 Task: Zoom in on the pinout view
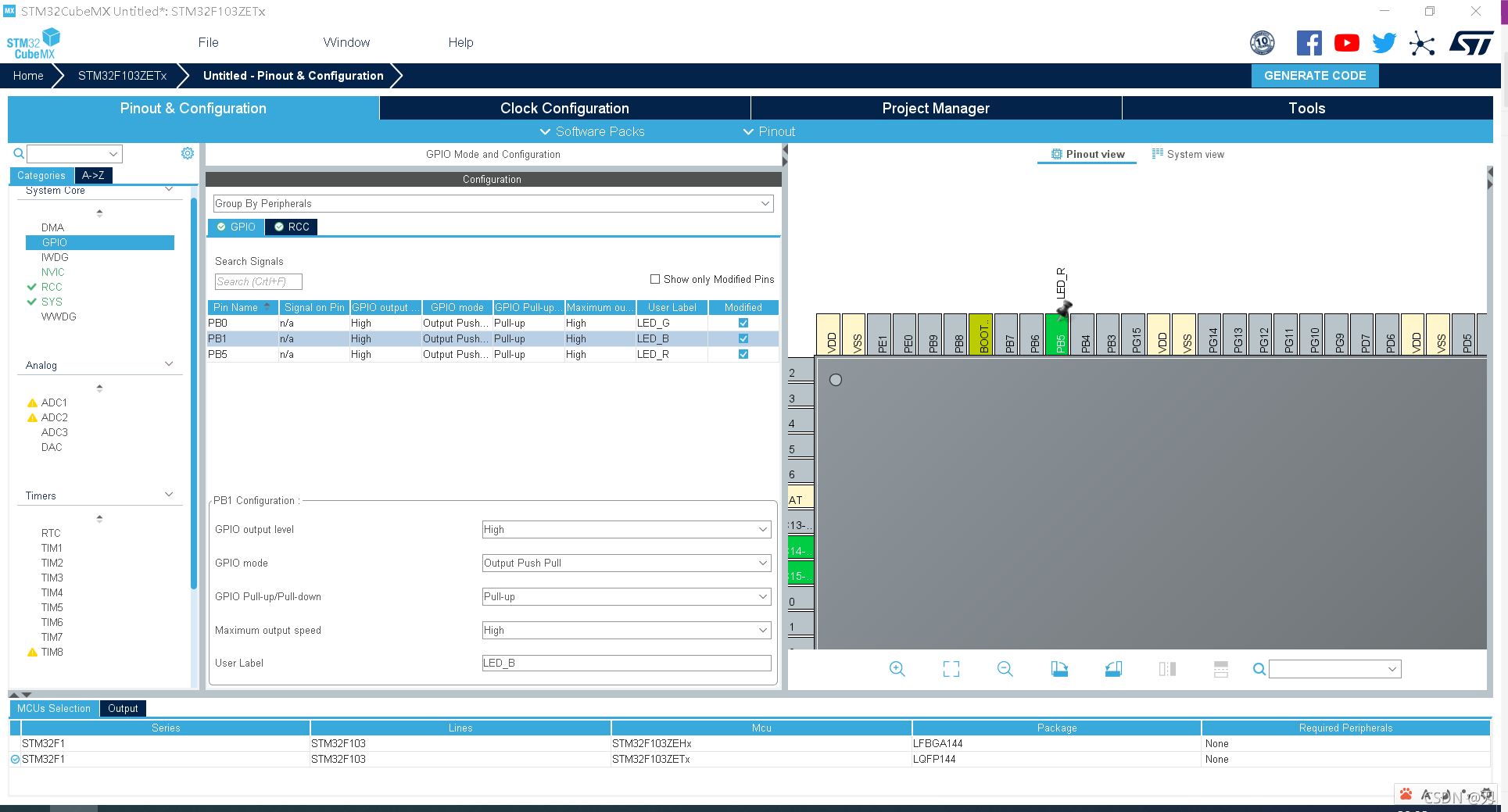point(897,669)
